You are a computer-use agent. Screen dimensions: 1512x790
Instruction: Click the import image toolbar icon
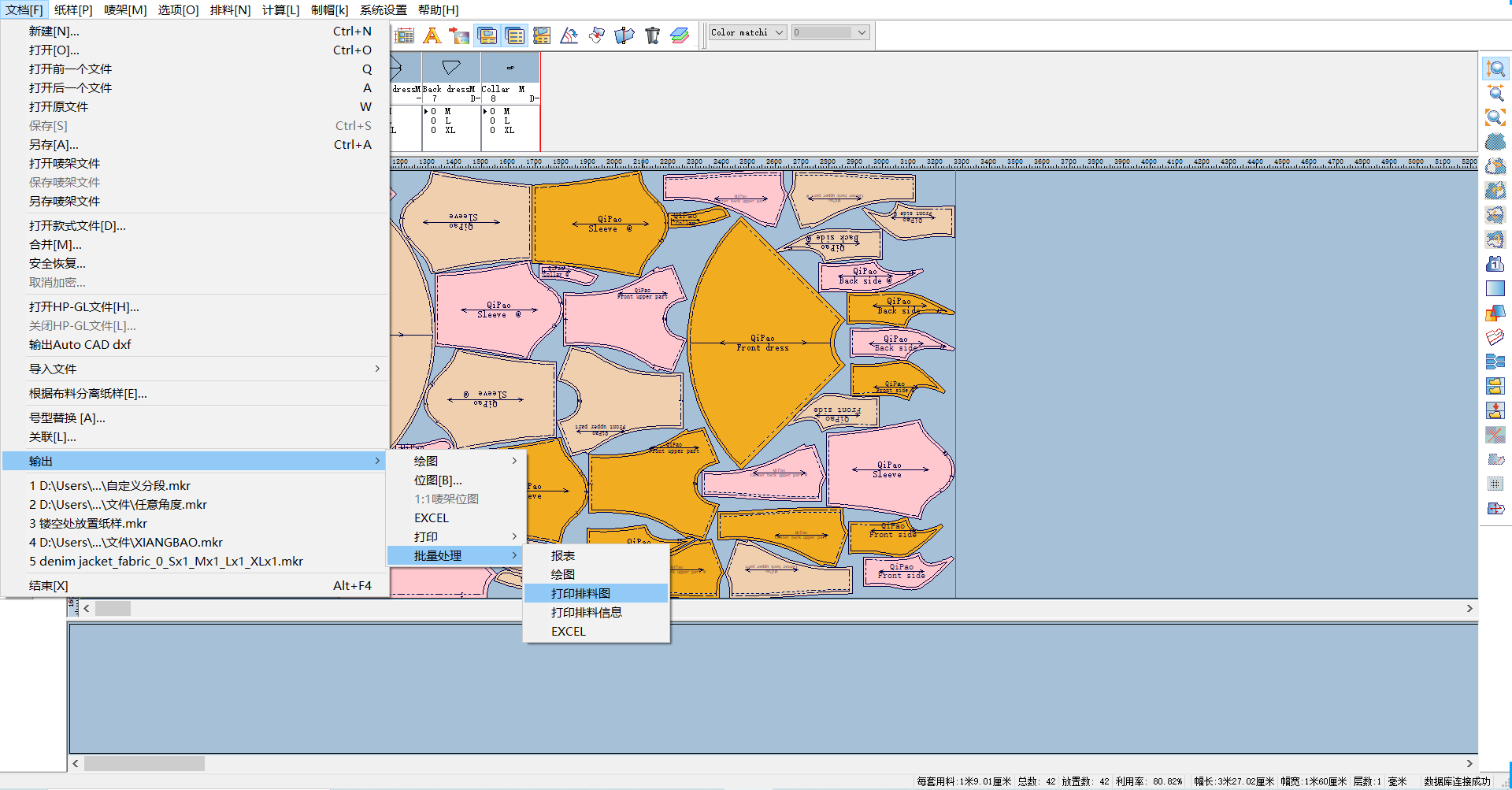click(x=459, y=35)
